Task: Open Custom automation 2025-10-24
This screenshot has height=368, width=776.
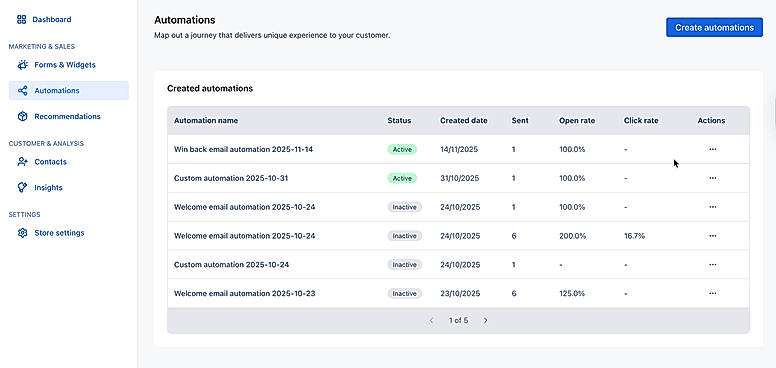Action: tap(232, 265)
